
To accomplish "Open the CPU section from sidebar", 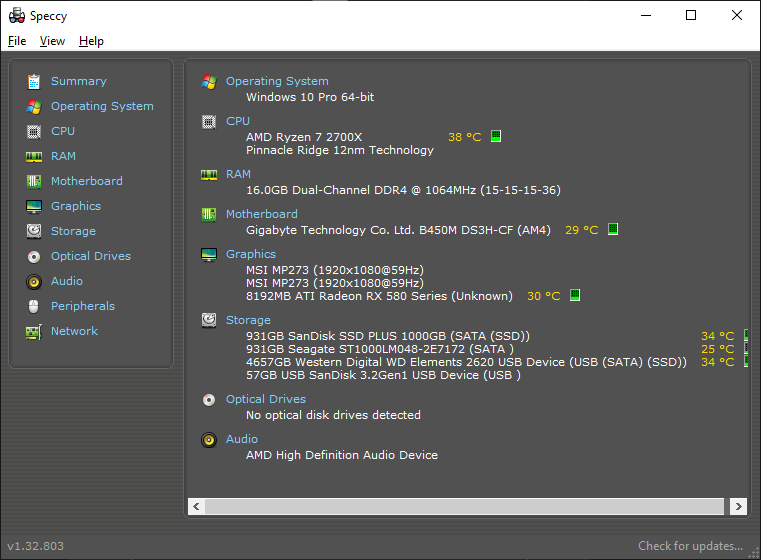I will pos(63,131).
